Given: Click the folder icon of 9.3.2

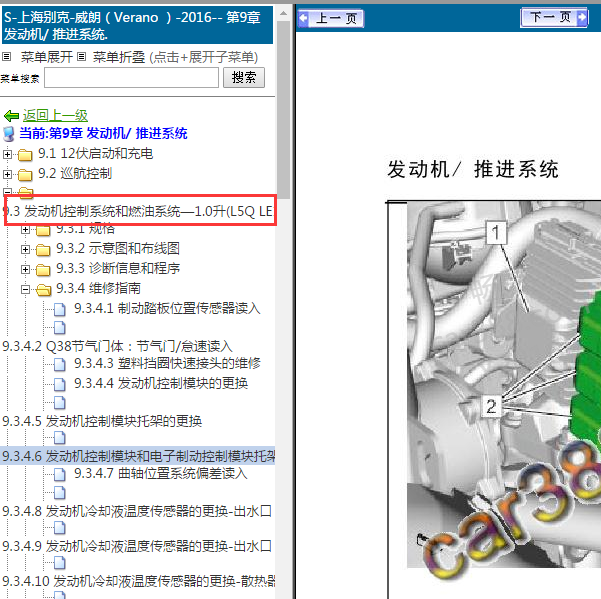Looking at the screenshot, I should (x=43, y=250).
